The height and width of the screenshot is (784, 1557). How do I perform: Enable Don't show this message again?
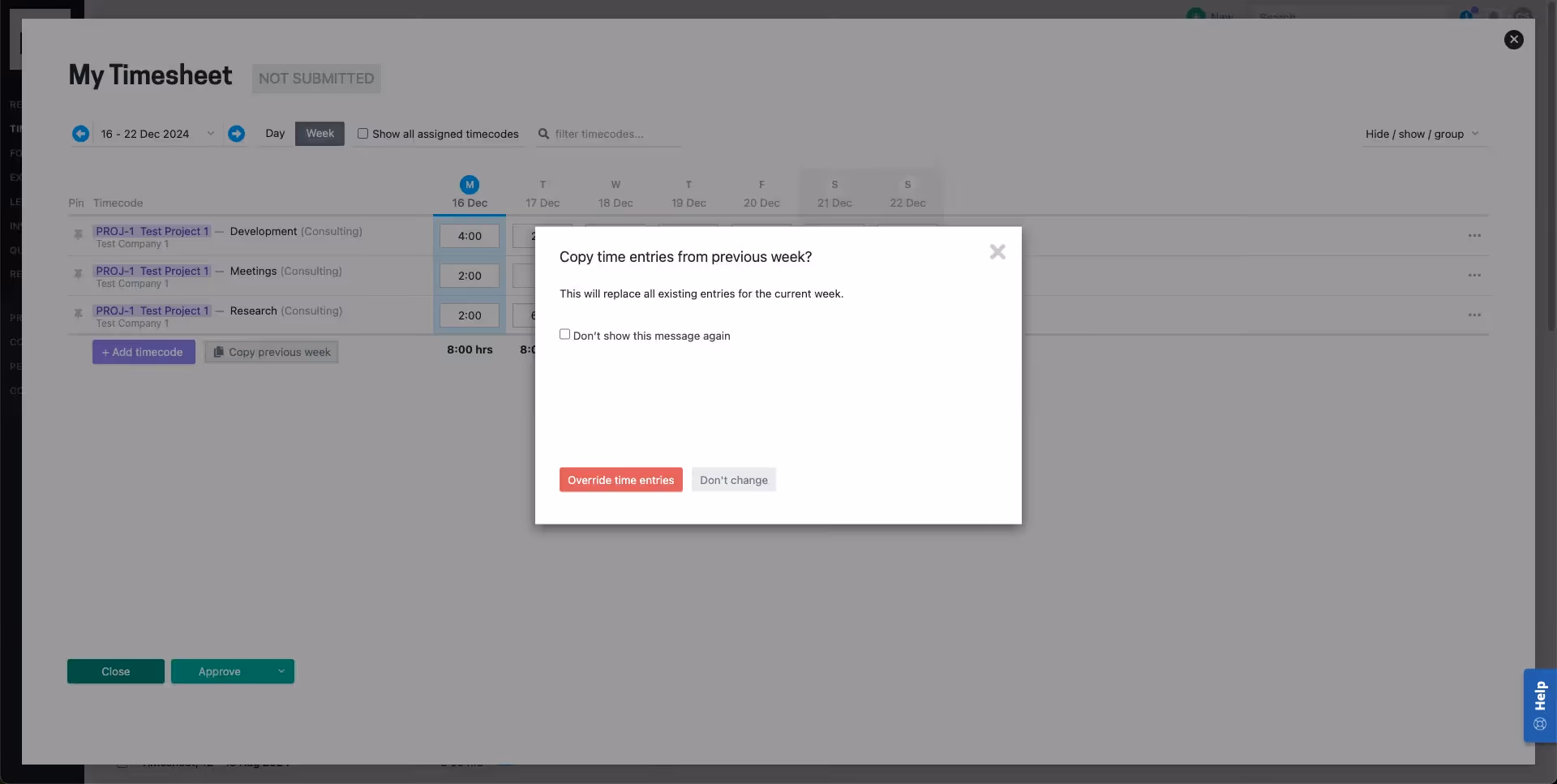(x=564, y=334)
